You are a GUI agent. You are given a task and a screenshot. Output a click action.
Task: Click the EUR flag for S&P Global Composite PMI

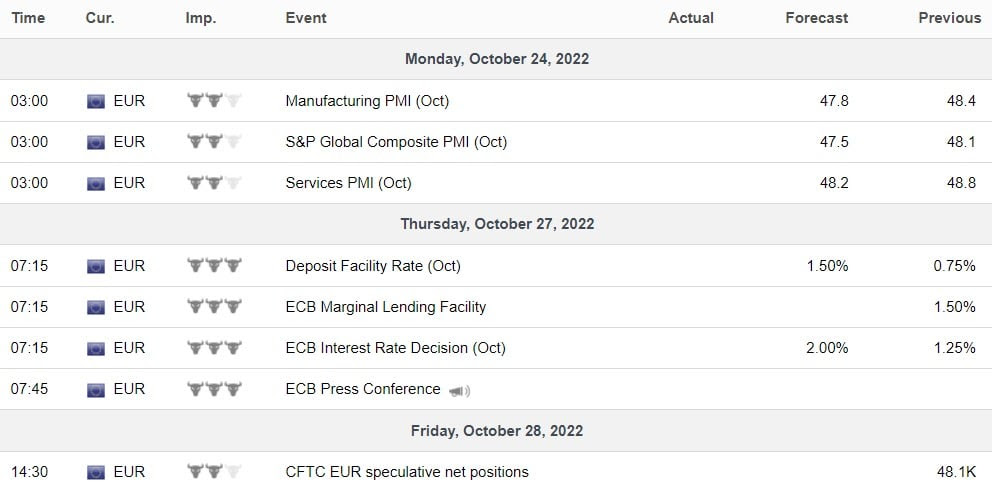[96, 142]
